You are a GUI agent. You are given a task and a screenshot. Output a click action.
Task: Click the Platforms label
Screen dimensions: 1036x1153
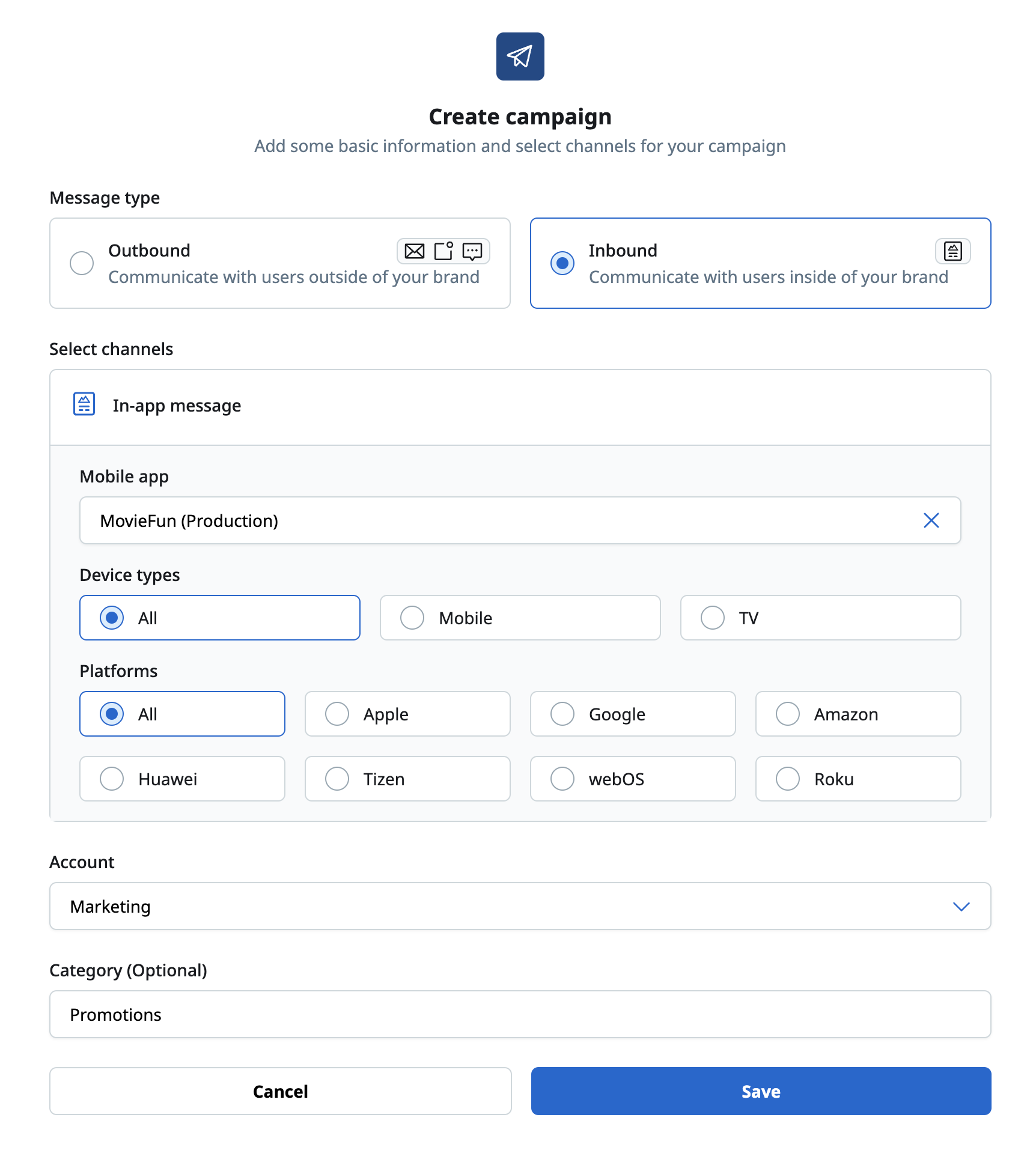point(119,671)
